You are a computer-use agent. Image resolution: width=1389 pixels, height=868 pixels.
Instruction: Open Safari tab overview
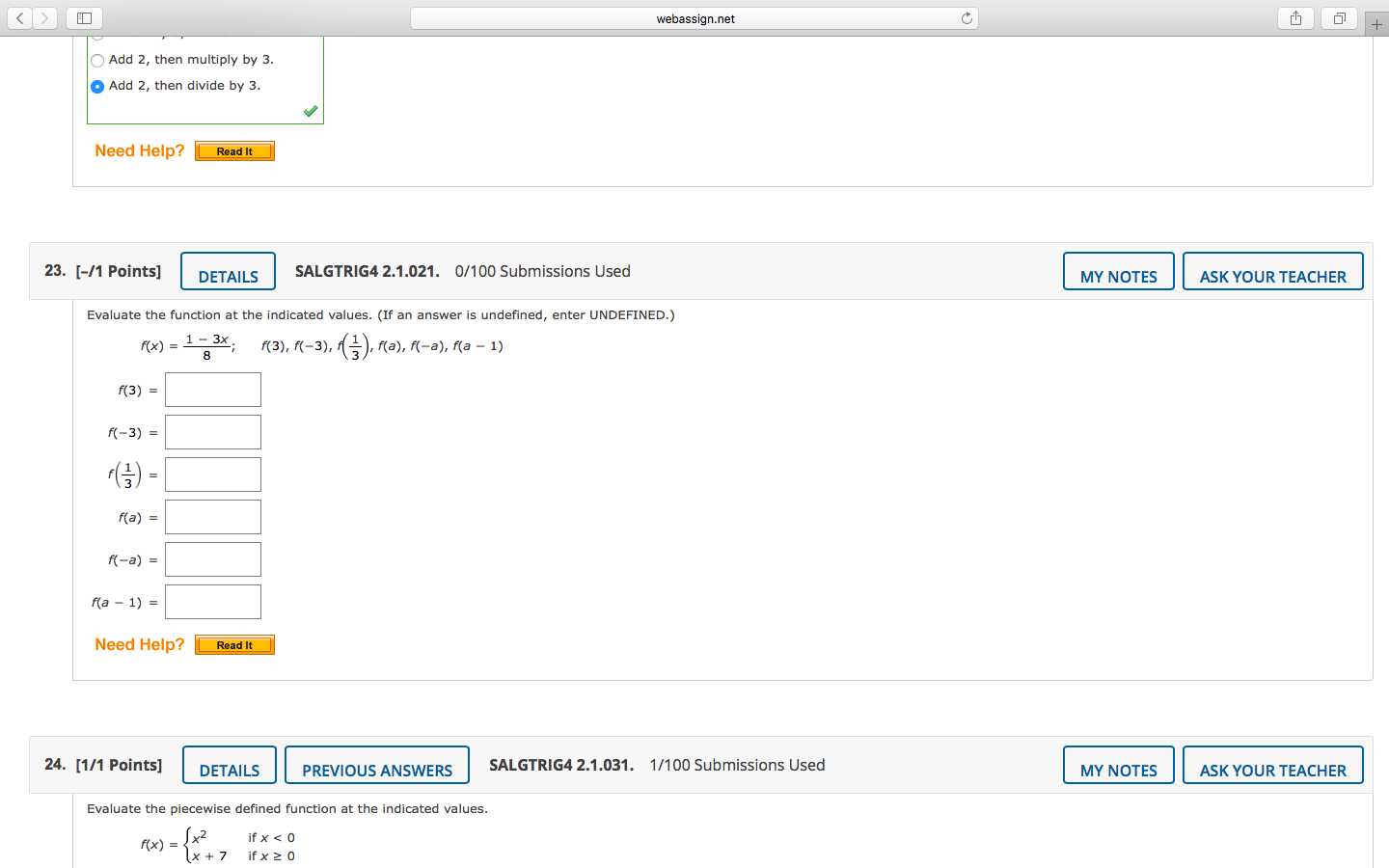click(x=1339, y=17)
